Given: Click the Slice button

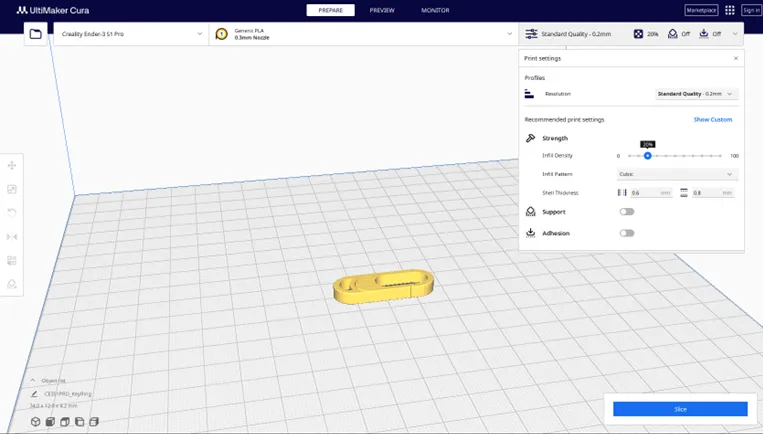Looking at the screenshot, I should click(680, 409).
